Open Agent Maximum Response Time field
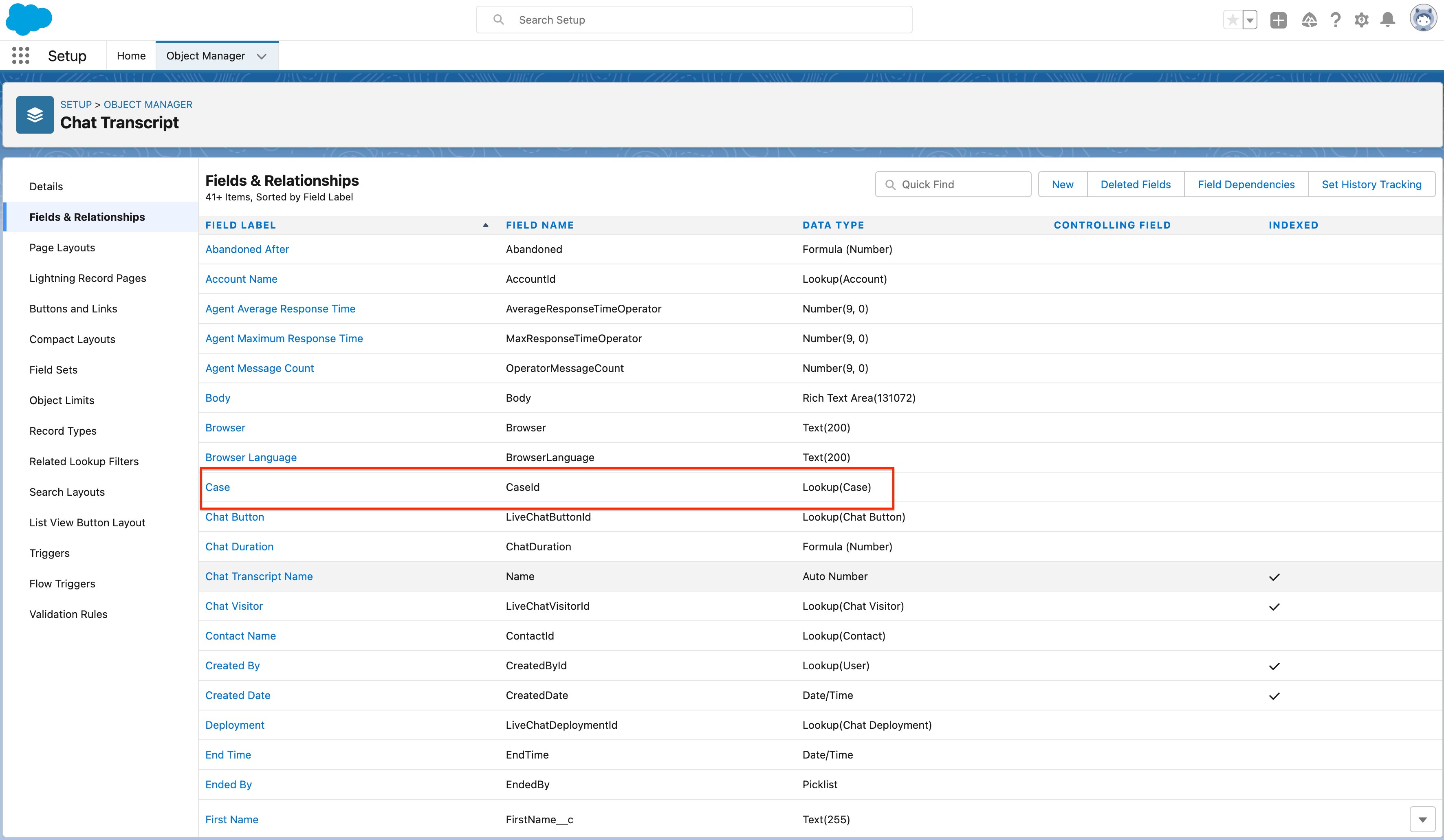 (284, 339)
